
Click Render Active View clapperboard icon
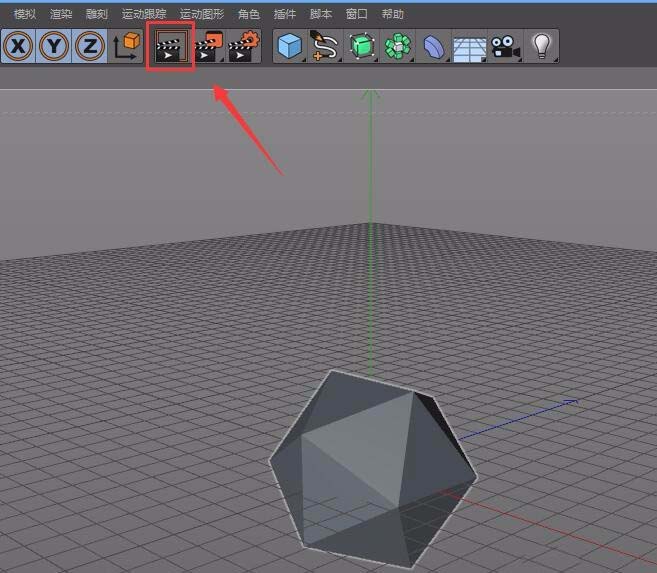[170, 47]
